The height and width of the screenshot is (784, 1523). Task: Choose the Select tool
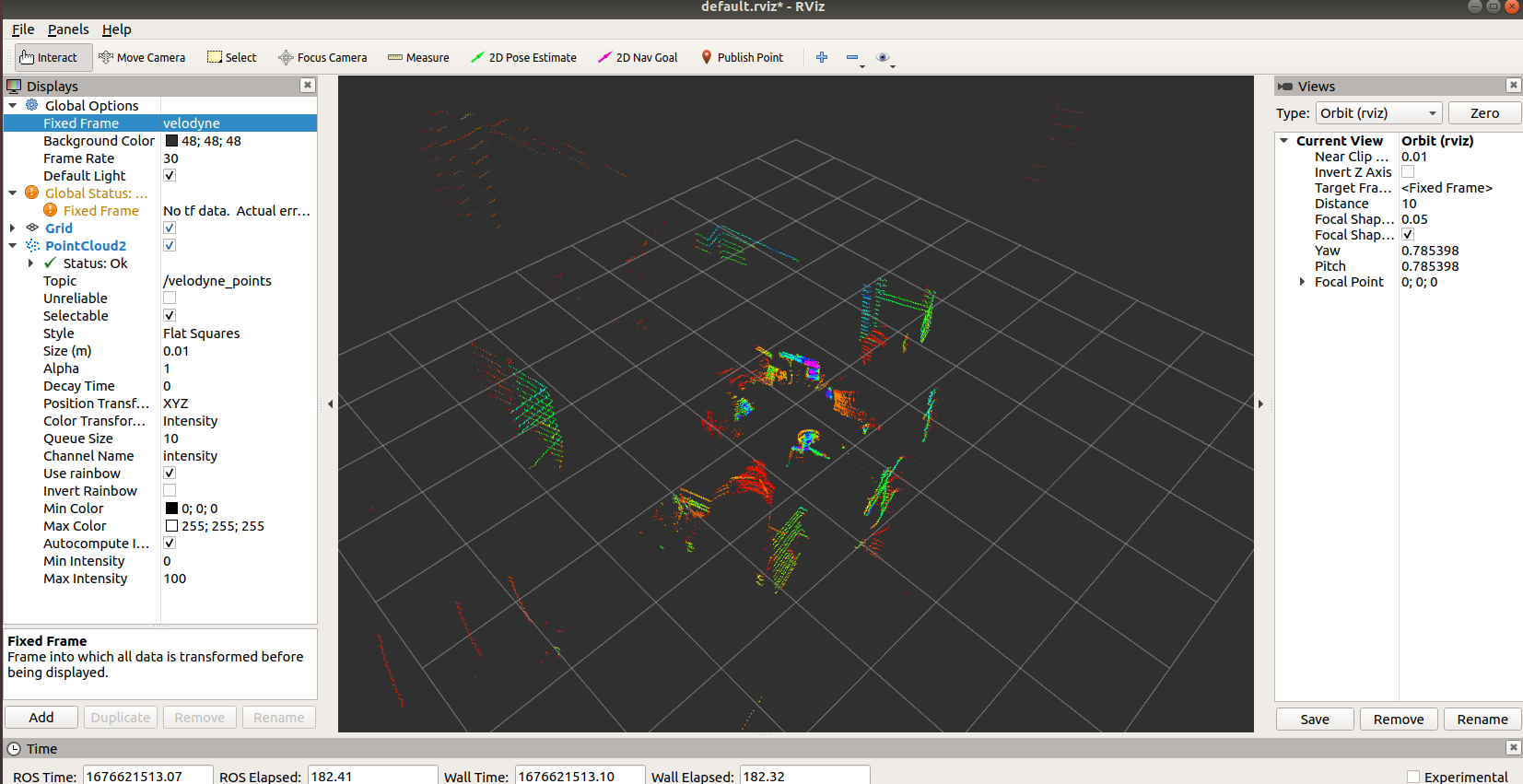click(231, 57)
